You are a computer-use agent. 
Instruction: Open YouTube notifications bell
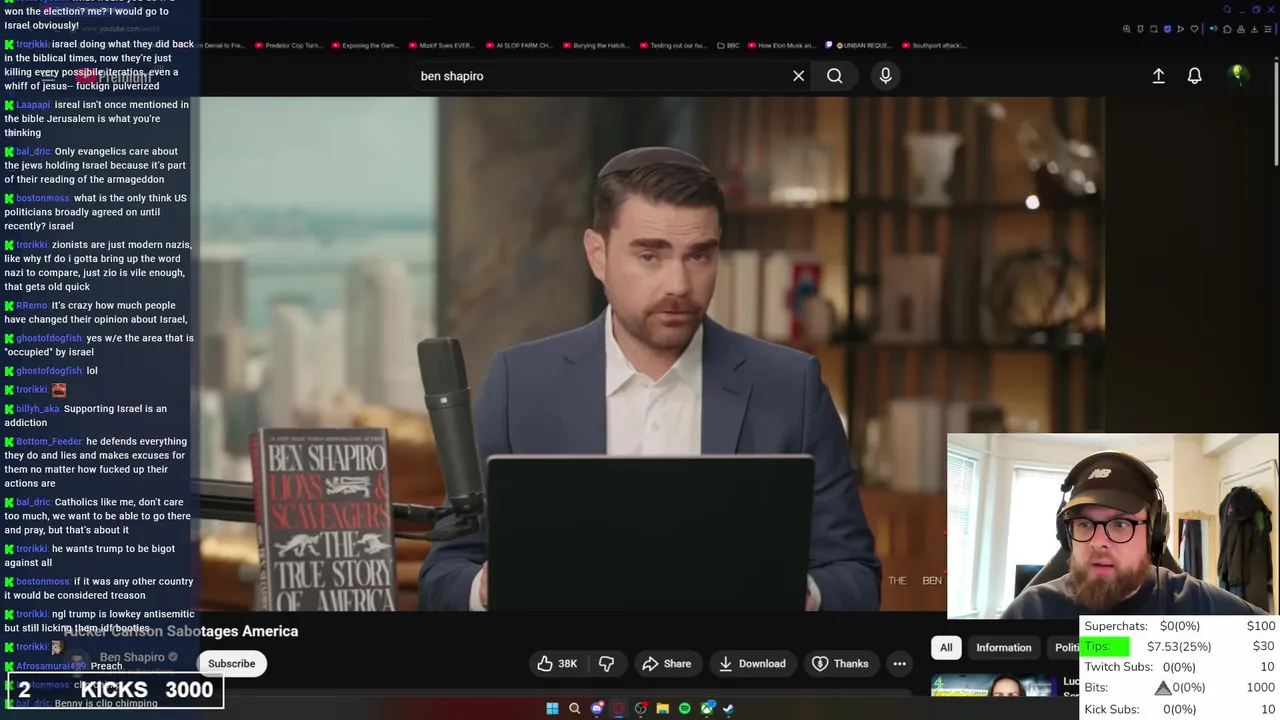pos(1194,76)
